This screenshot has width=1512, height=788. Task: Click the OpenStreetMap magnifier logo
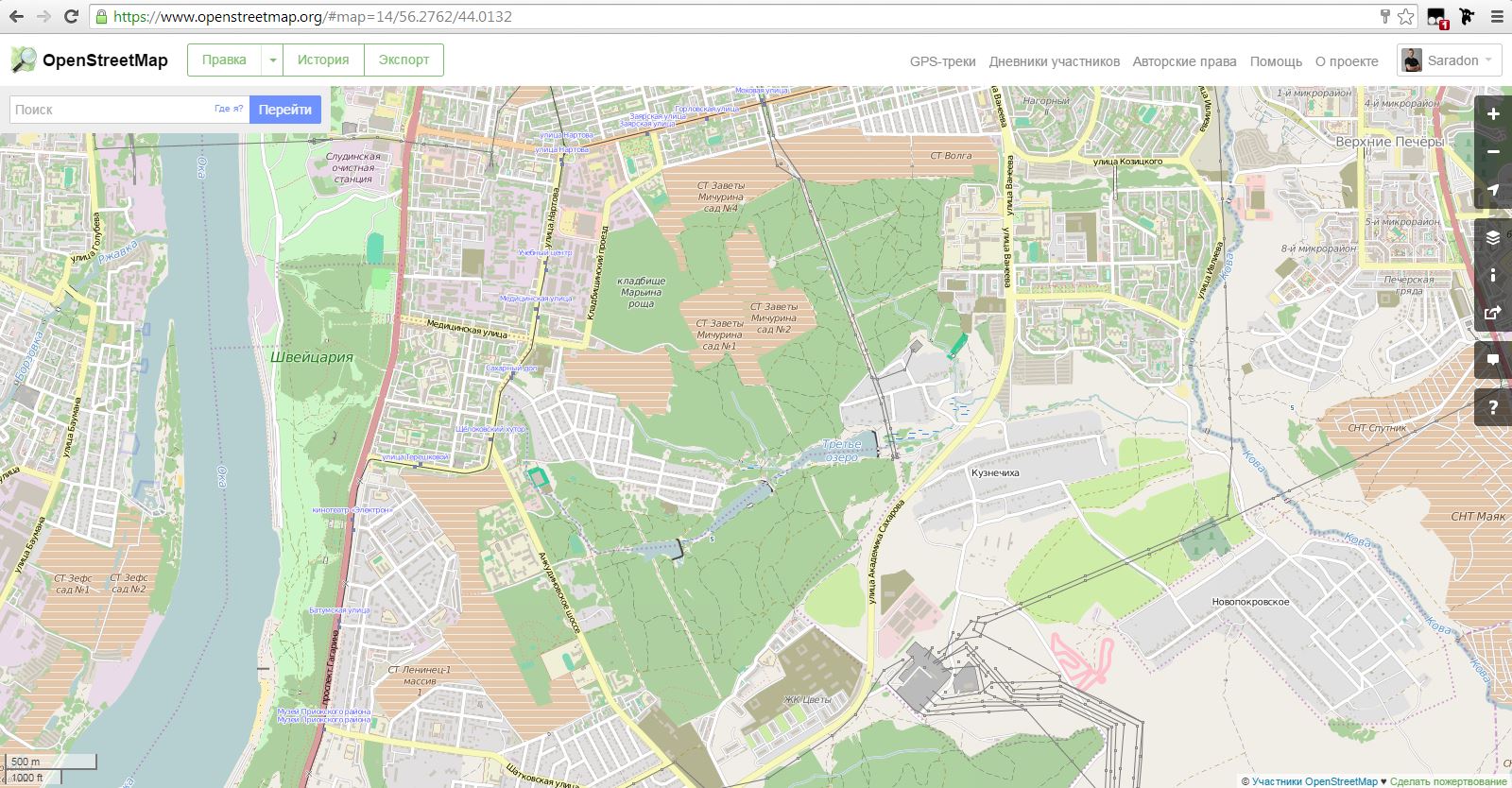tap(23, 60)
